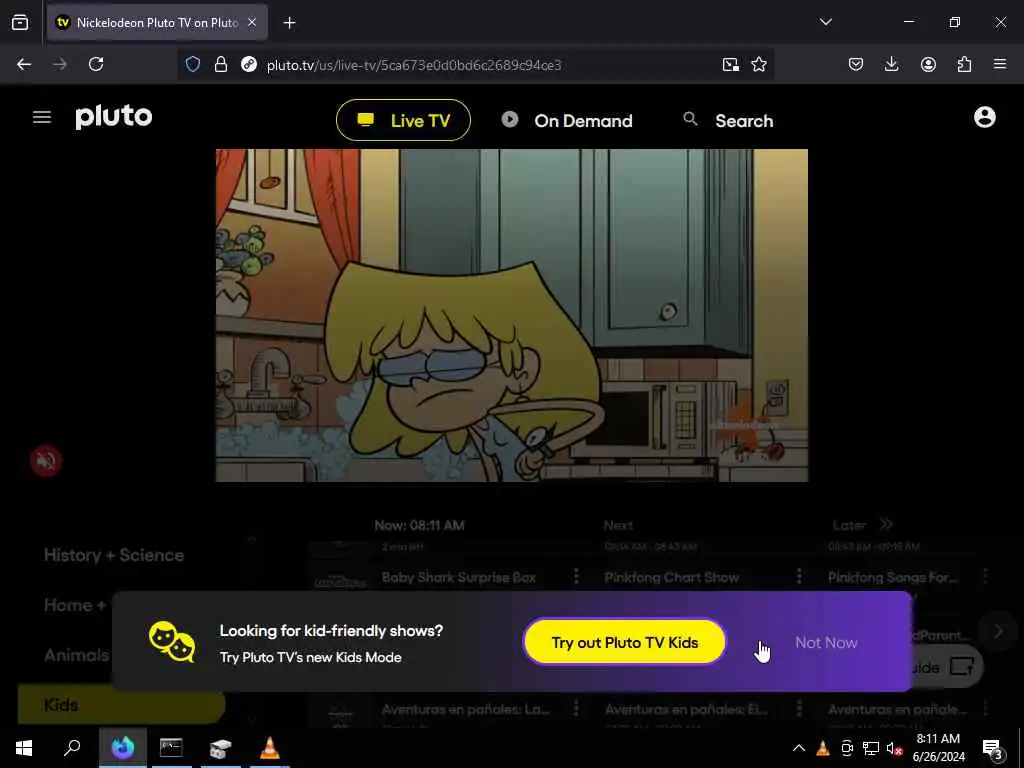Screen dimensions: 1024x768
Task: Reload the current page
Action: coord(96,64)
